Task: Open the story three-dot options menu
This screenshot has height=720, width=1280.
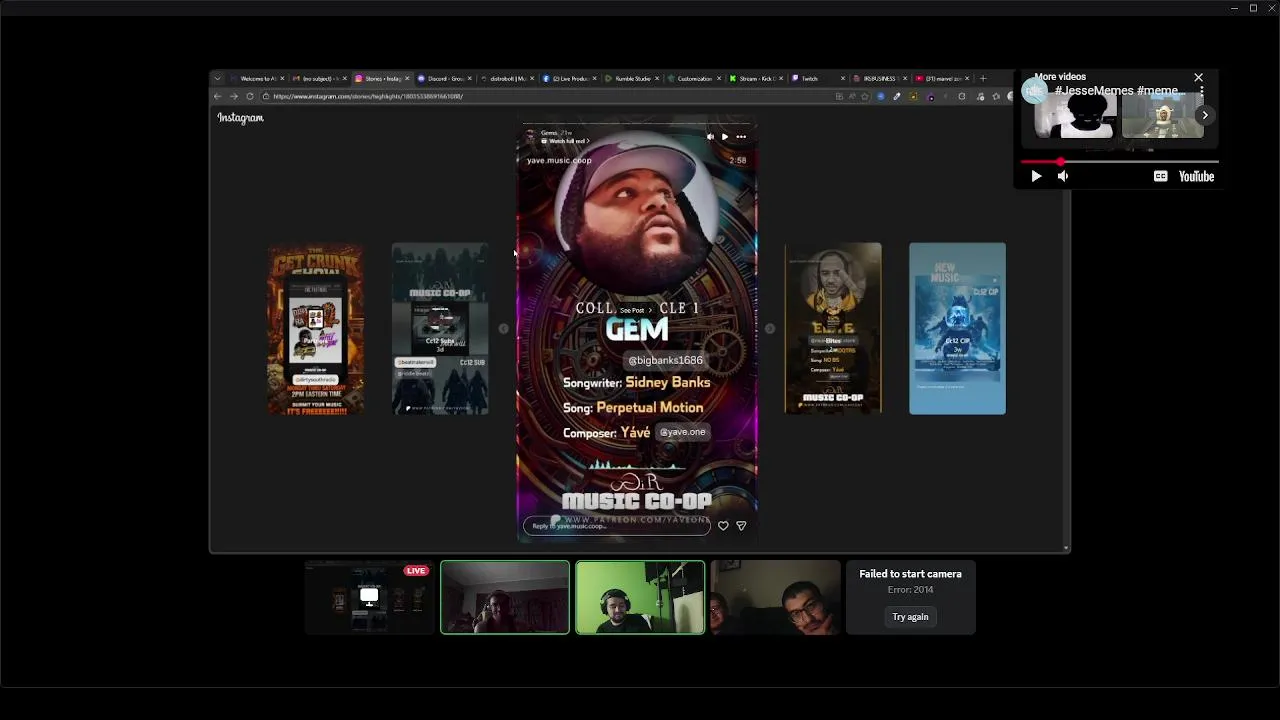Action: coord(741,137)
